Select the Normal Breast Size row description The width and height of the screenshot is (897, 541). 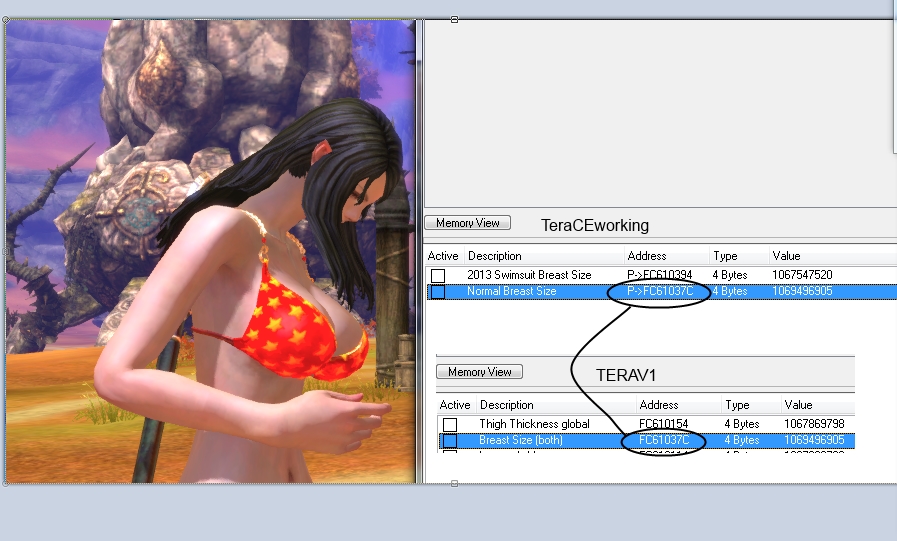tap(511, 292)
